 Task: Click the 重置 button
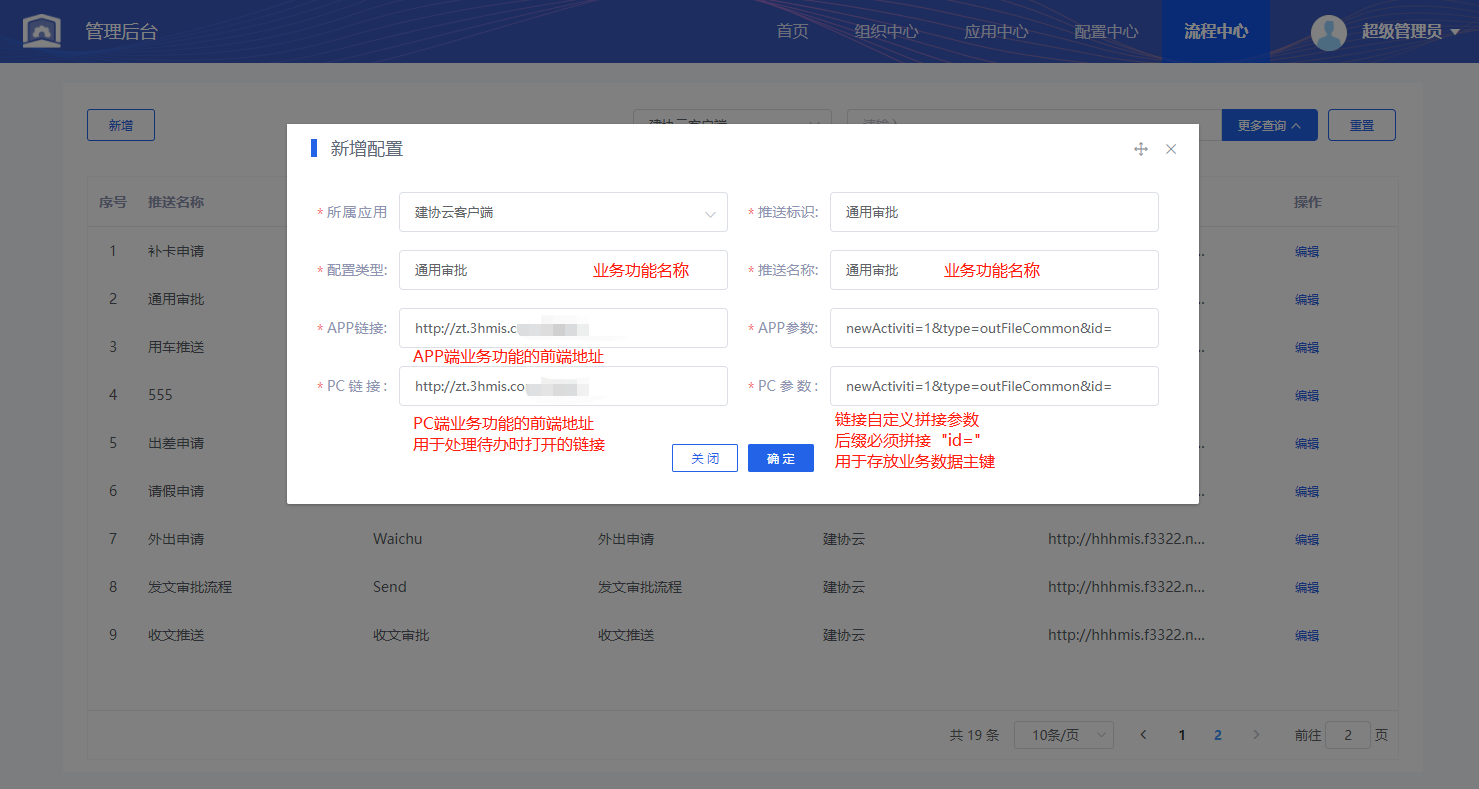[1361, 126]
